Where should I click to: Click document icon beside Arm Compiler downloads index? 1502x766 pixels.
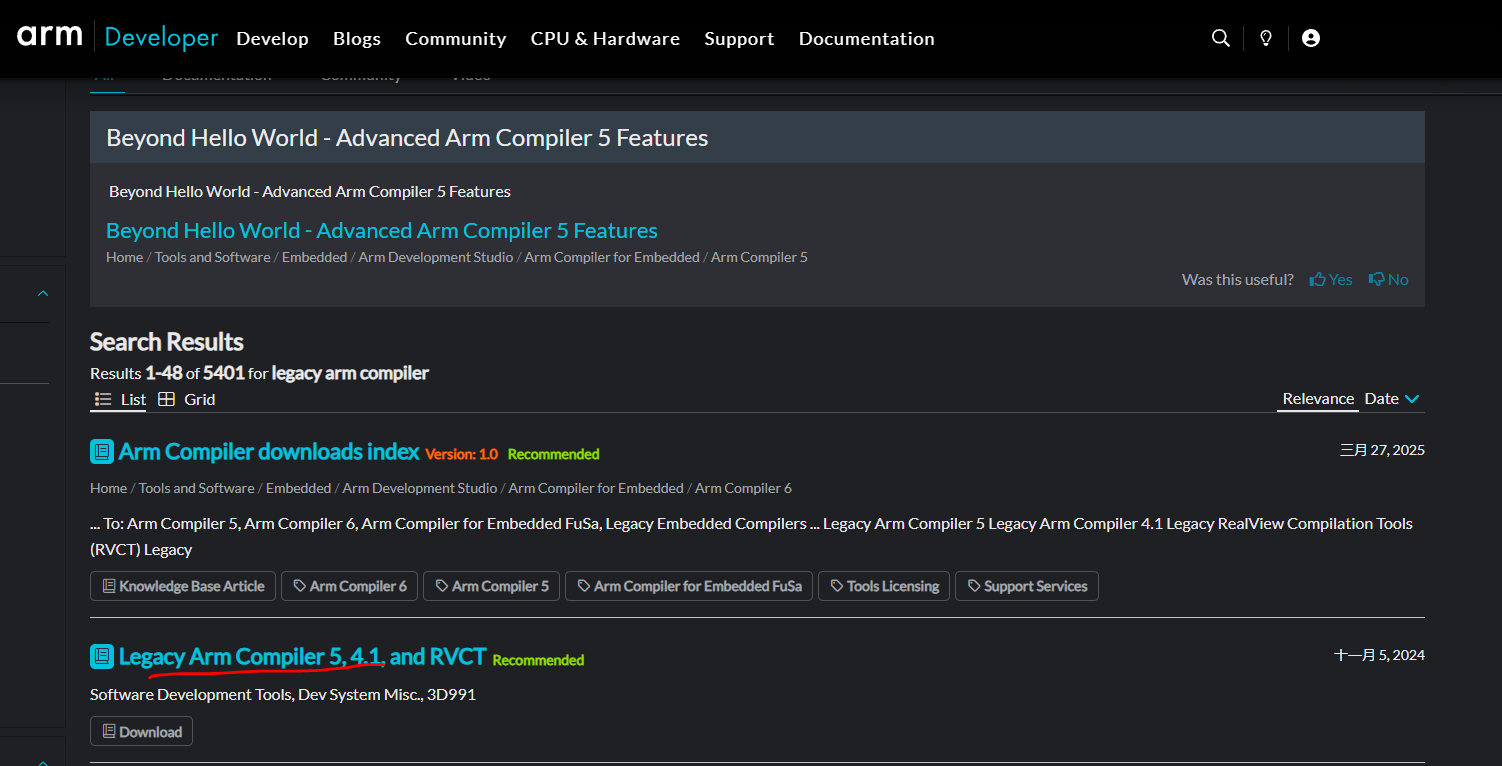(102, 452)
